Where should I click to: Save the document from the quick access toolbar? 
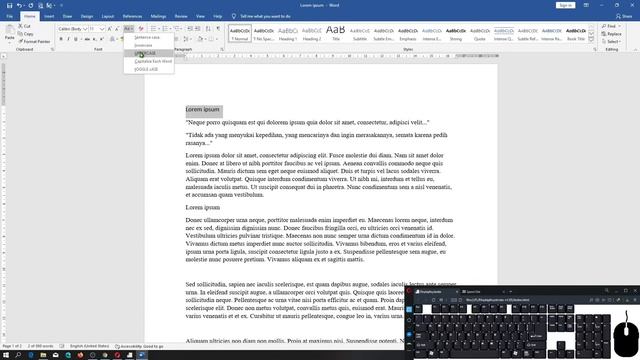coord(9,5)
